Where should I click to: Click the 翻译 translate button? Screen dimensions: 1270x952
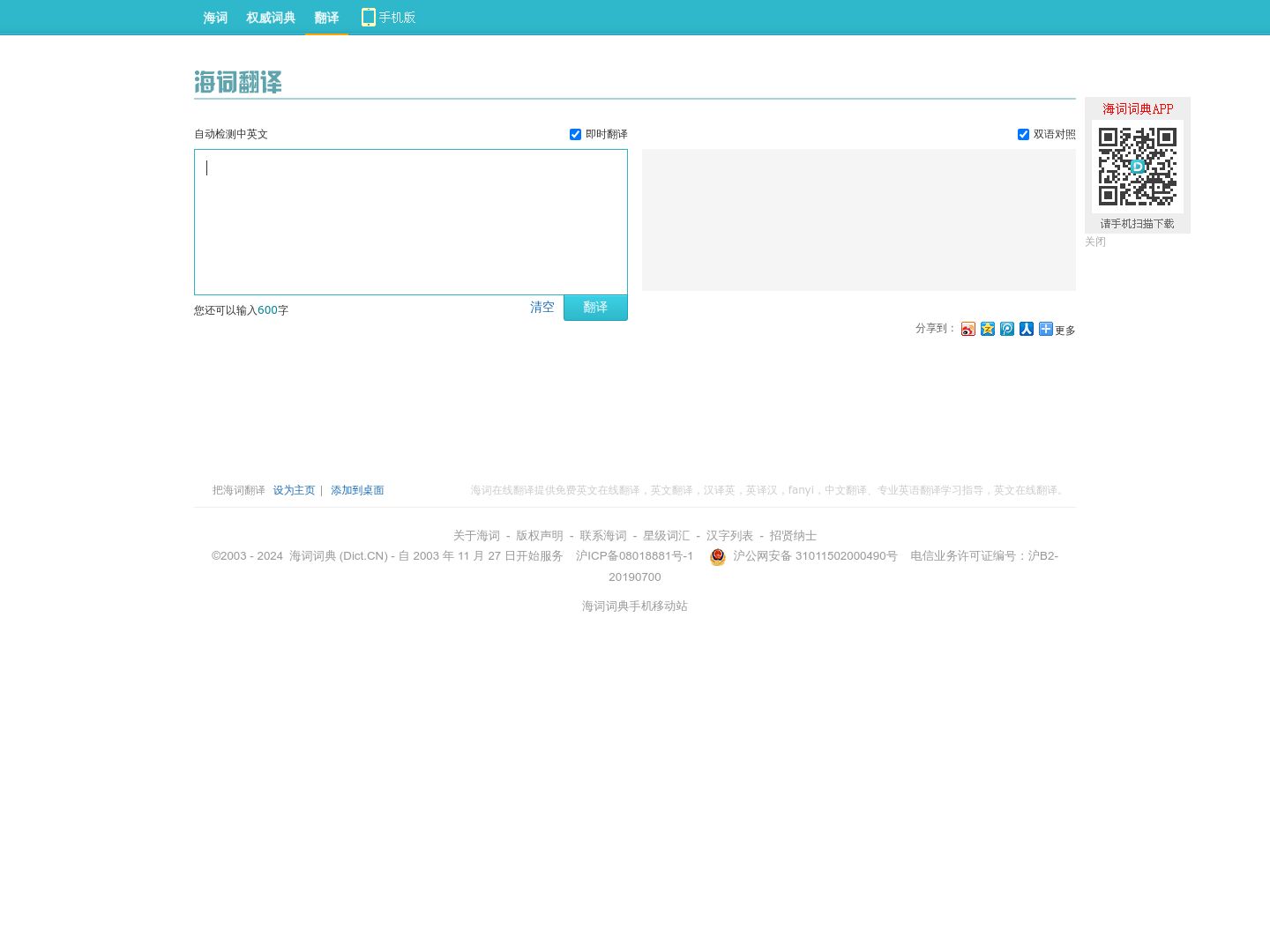(x=595, y=308)
